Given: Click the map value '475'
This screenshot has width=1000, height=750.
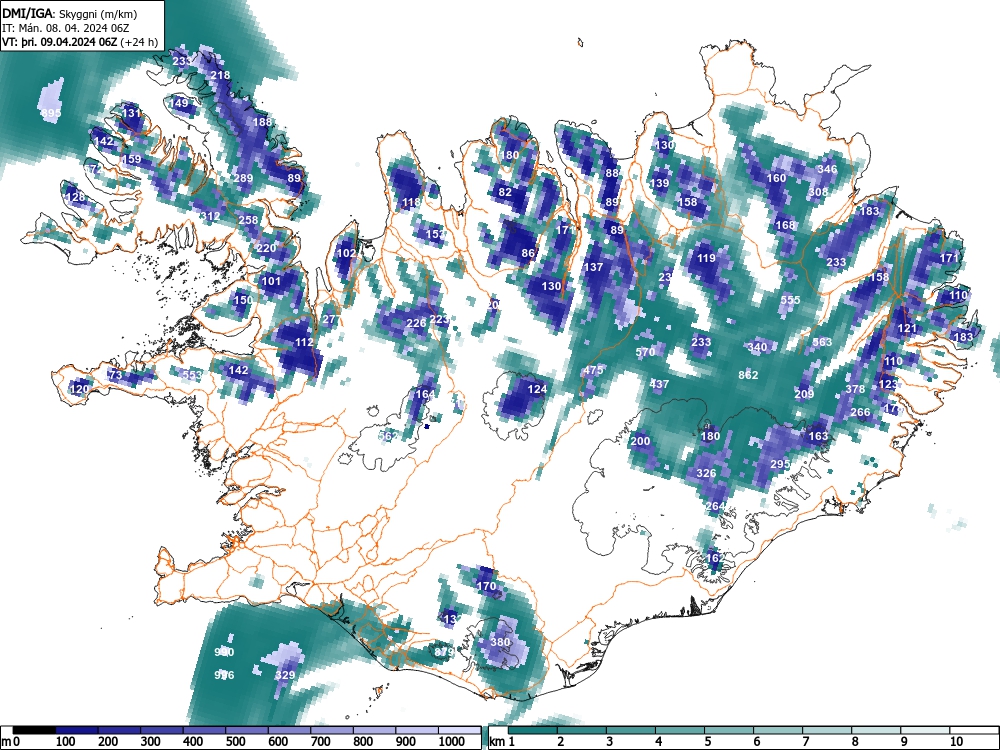Looking at the screenshot, I should point(593,371).
